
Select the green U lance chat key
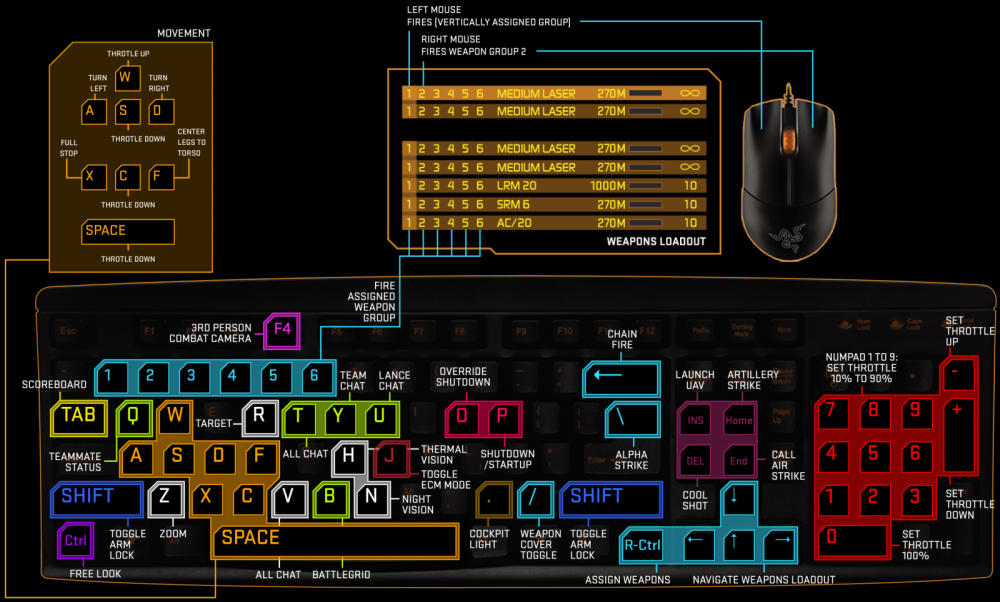(380, 418)
